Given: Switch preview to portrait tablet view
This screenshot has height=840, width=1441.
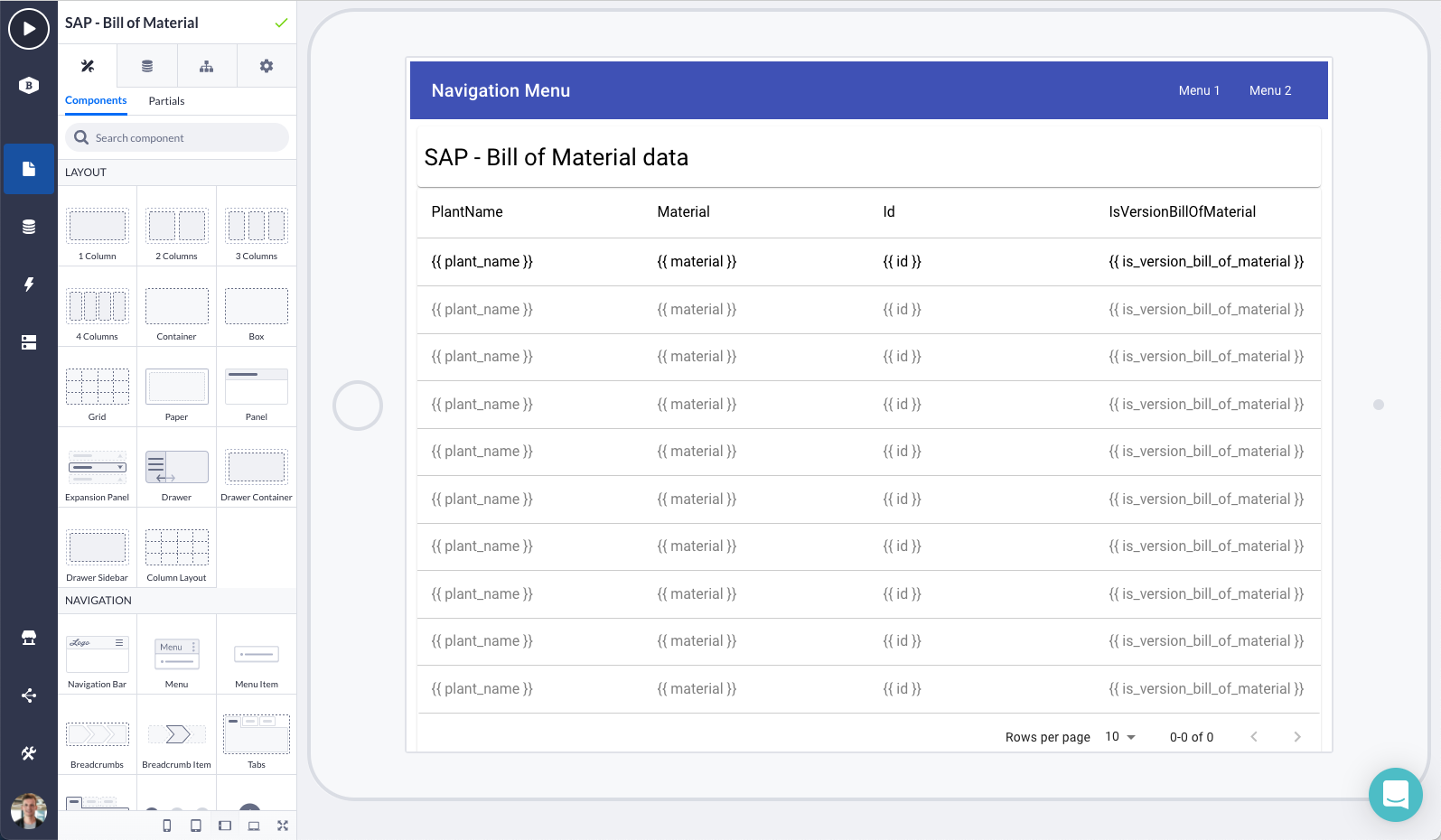Looking at the screenshot, I should [196, 826].
